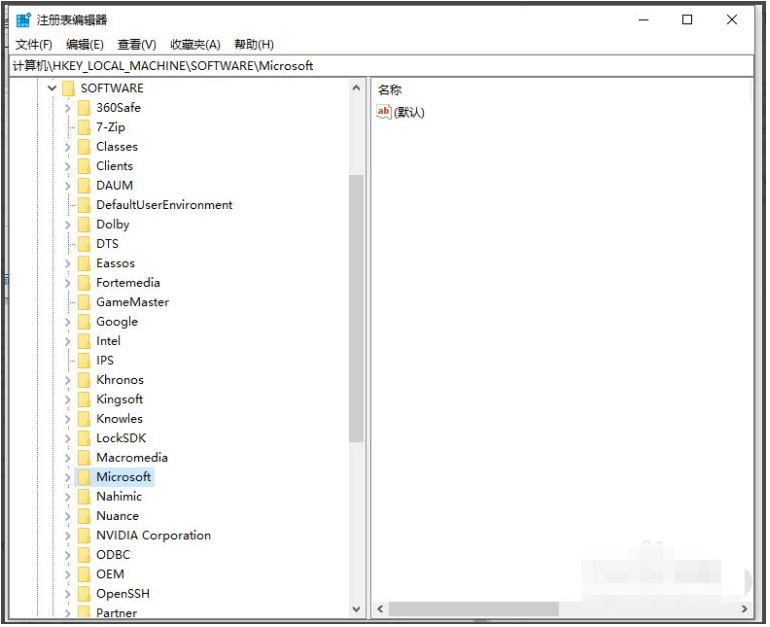Select the 7-Zip folder icon
The width and height of the screenshot is (770, 627).
point(84,127)
